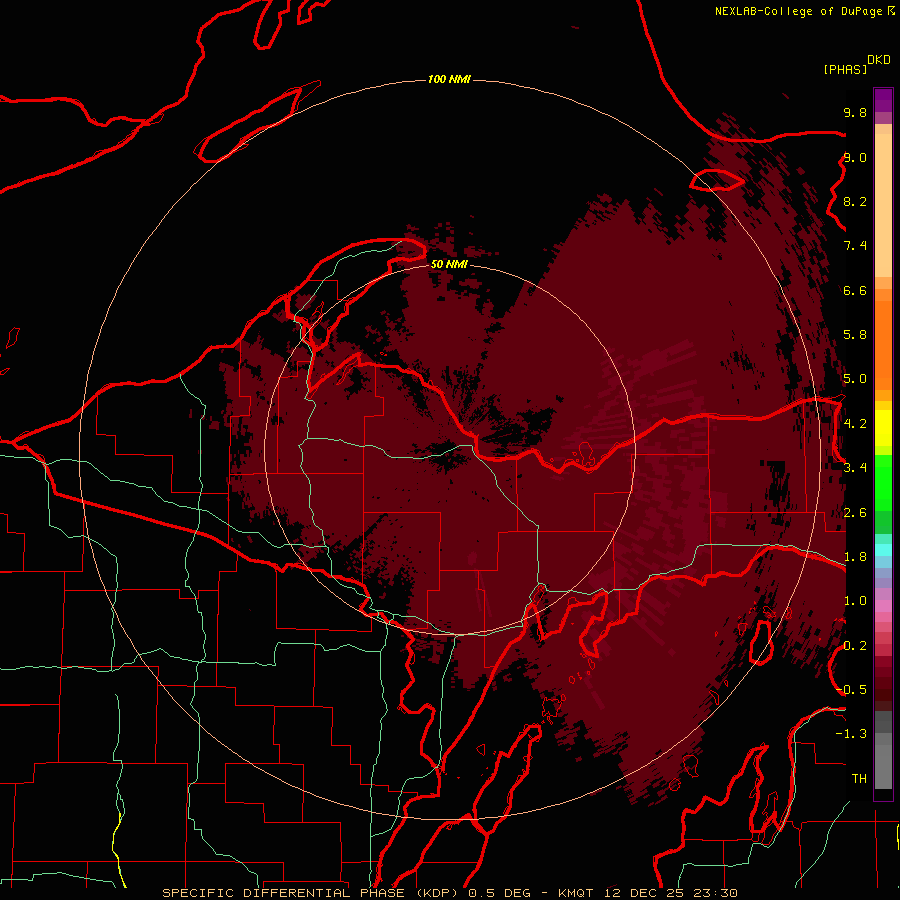
Task: Pick the bright green color bar segment
Action: [883, 483]
